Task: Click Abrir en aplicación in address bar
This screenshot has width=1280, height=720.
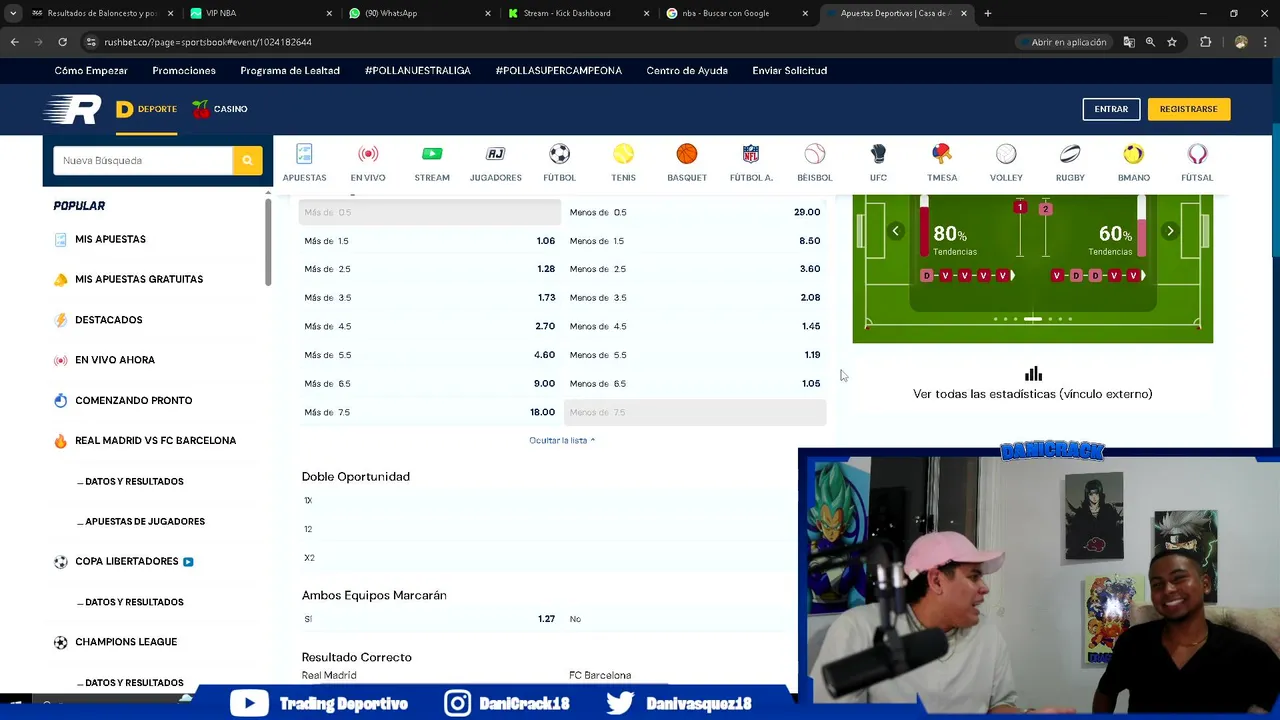Action: coord(1063,42)
